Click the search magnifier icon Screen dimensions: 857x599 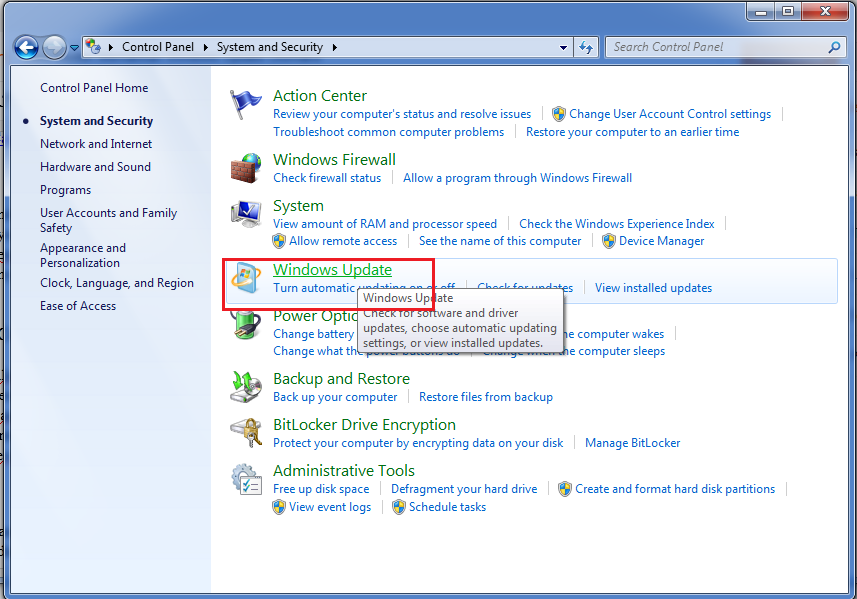834,48
